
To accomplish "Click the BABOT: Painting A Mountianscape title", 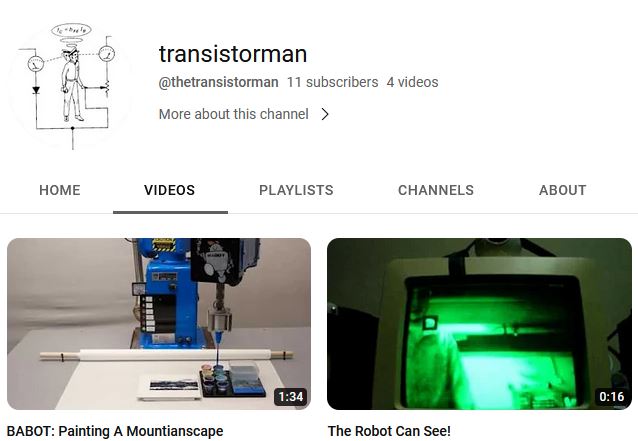I will (x=115, y=431).
